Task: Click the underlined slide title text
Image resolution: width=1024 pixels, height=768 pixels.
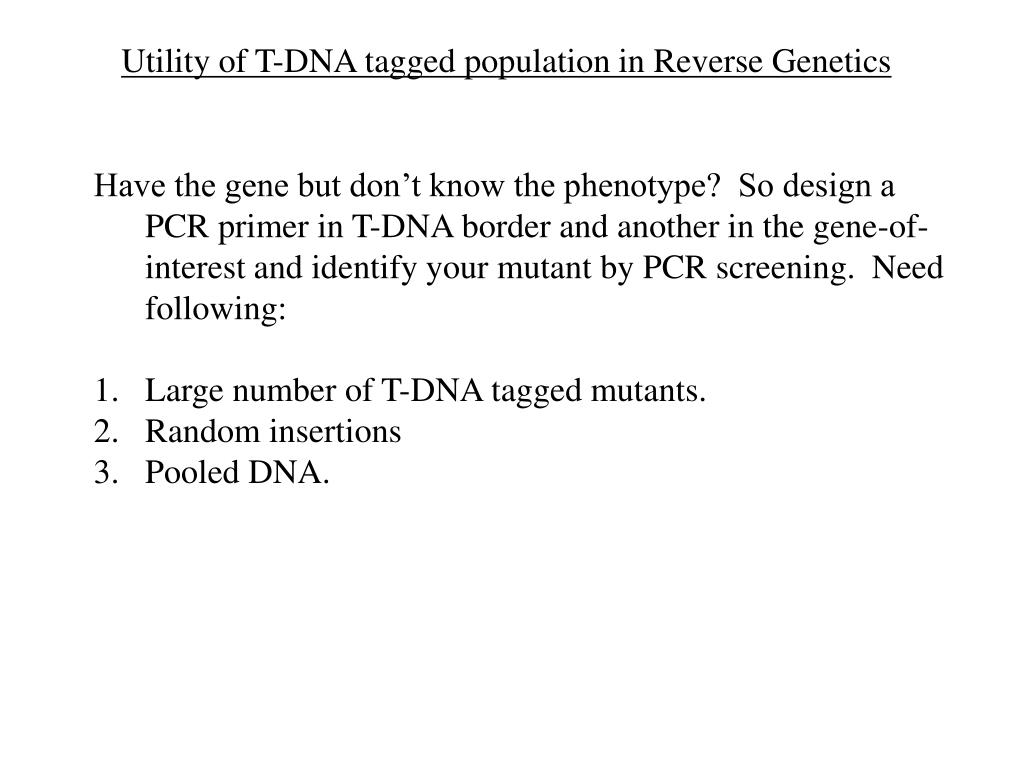Action: (505, 62)
